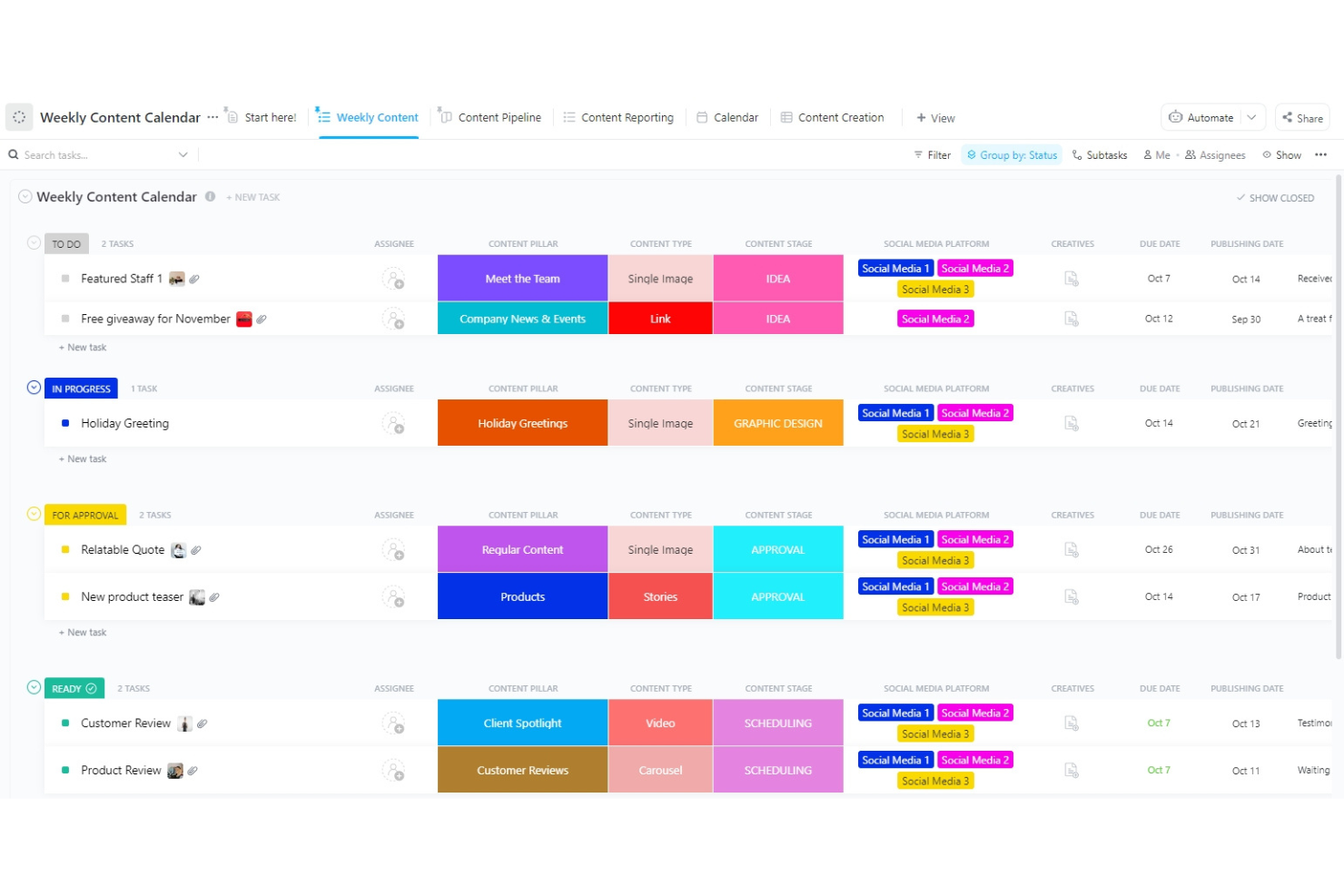Click GRAPHIC DESIGN content stage cell

click(778, 423)
